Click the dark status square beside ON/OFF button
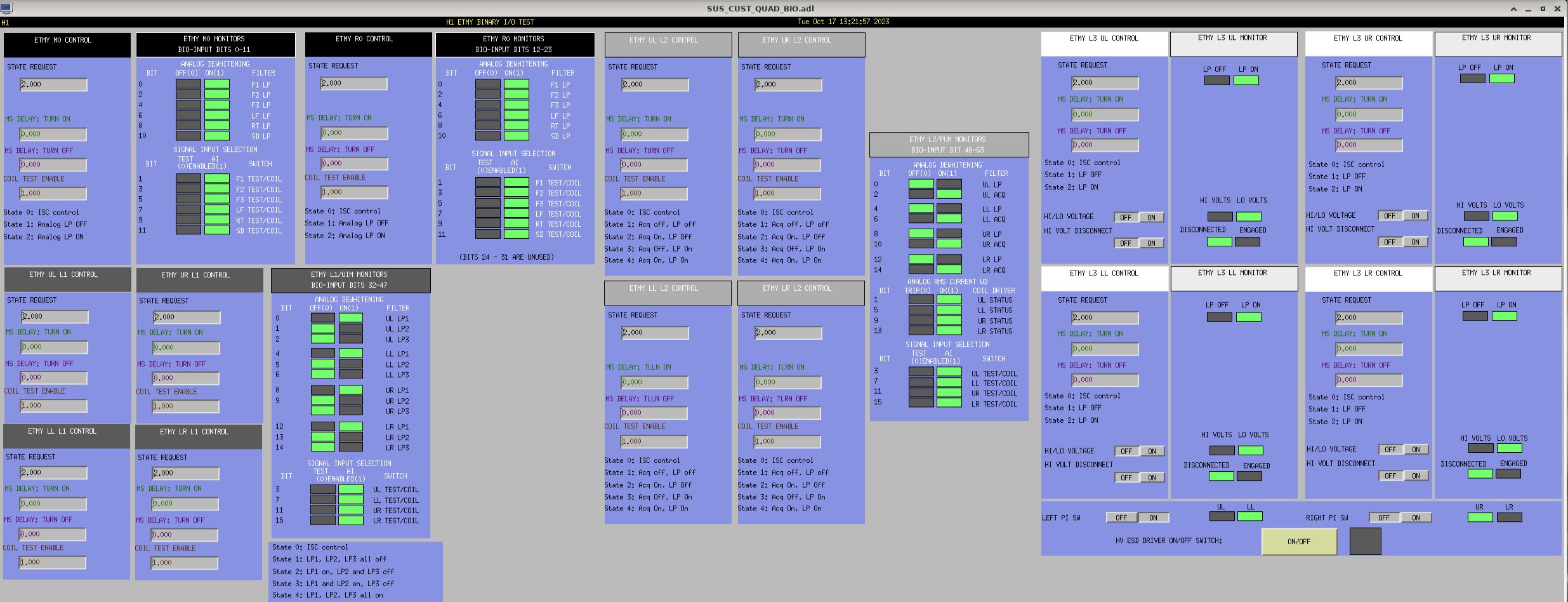Image resolution: width=1568 pixels, height=602 pixels. point(1365,541)
